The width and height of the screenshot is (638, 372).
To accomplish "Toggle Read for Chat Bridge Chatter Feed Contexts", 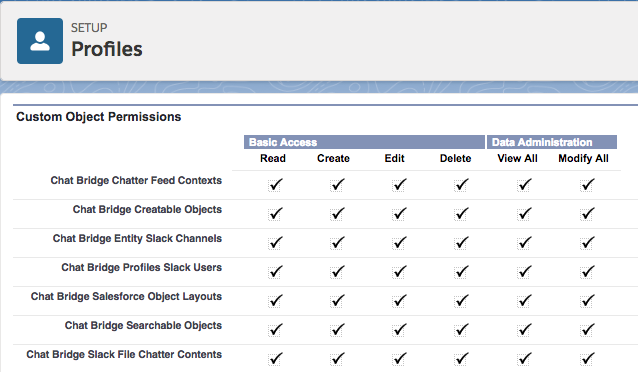I will (275, 185).
